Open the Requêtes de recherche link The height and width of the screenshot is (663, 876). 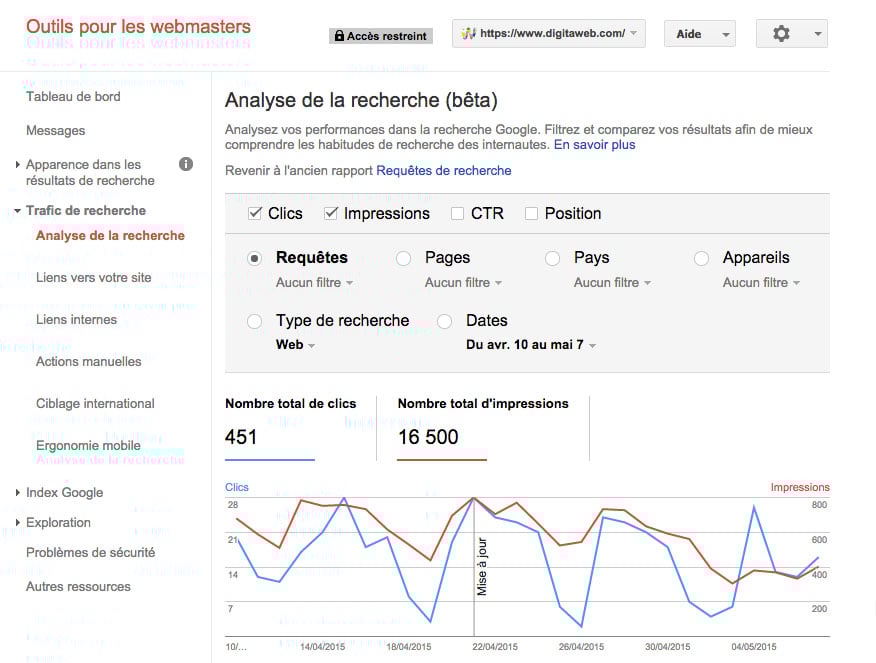click(443, 171)
